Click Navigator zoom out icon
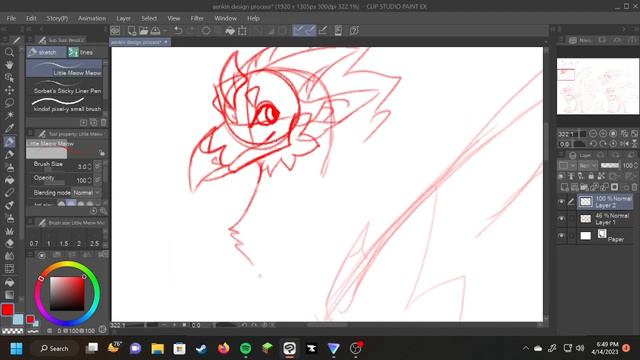 [x=593, y=134]
